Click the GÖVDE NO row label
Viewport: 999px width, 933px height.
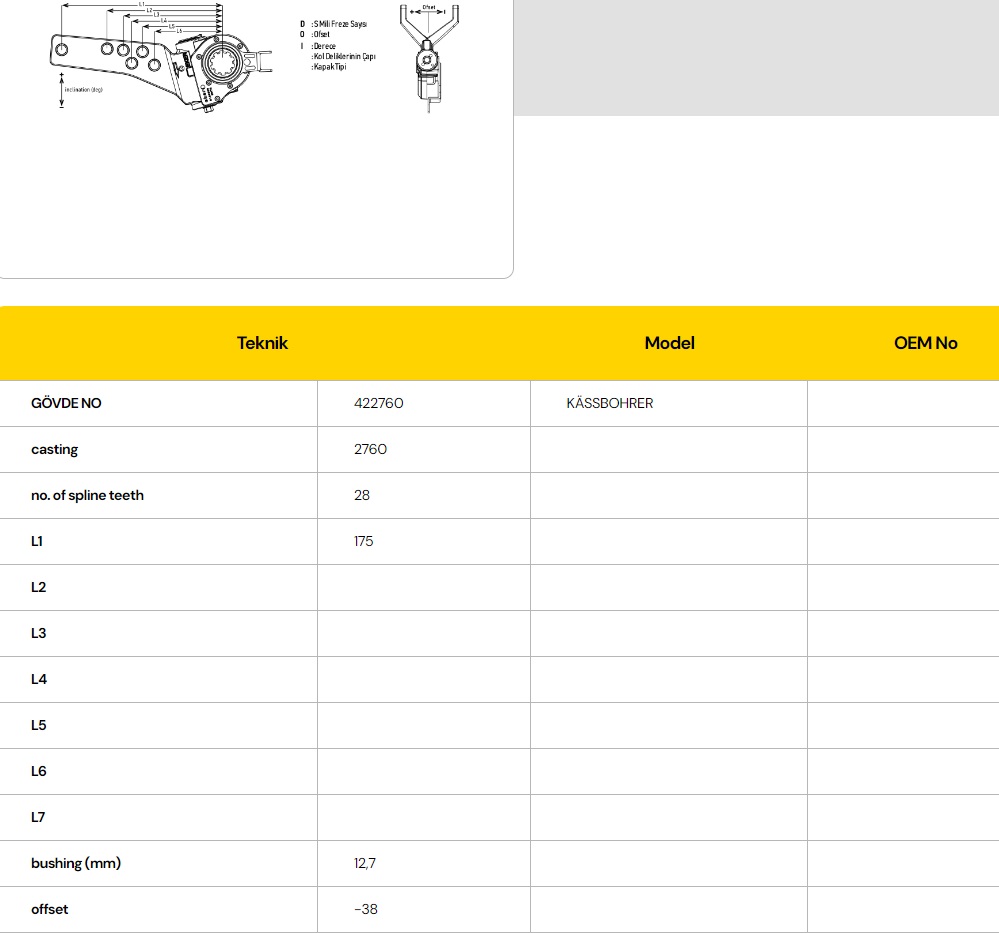pos(66,403)
